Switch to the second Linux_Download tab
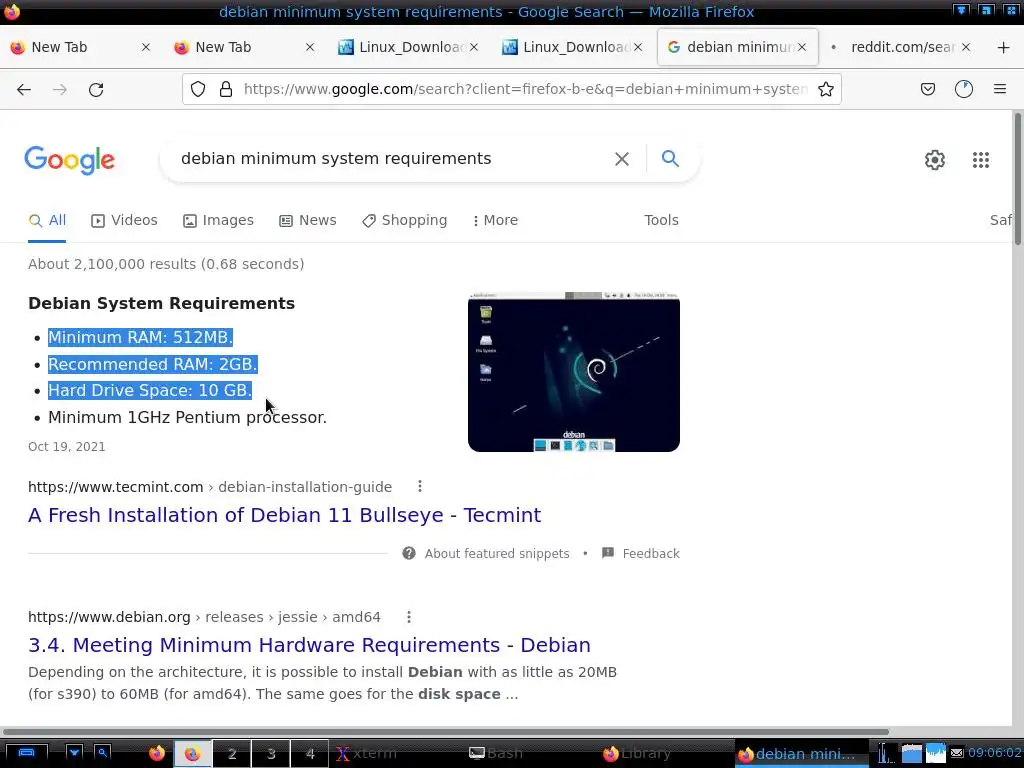 [x=573, y=47]
